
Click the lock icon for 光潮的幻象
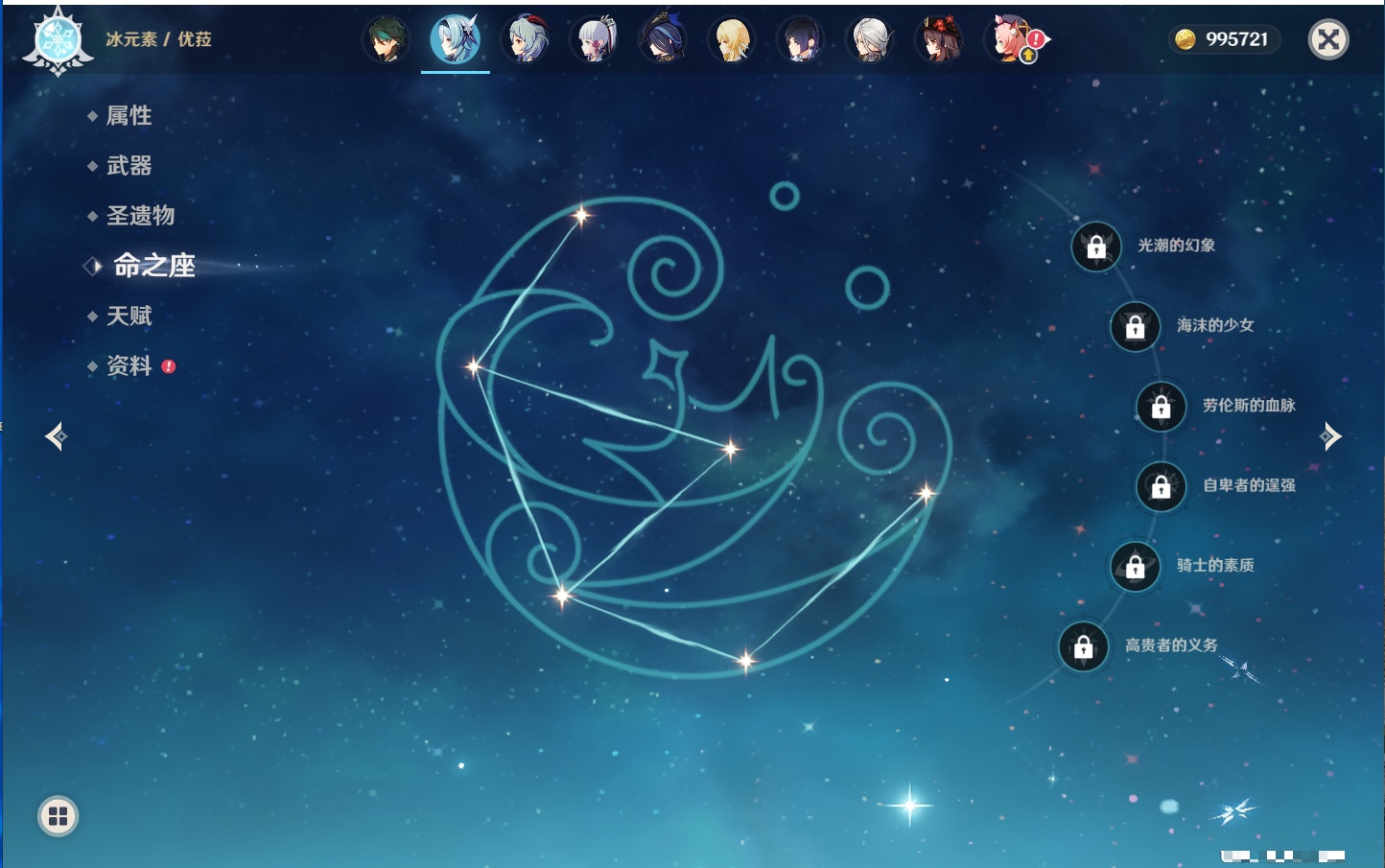(x=1096, y=246)
